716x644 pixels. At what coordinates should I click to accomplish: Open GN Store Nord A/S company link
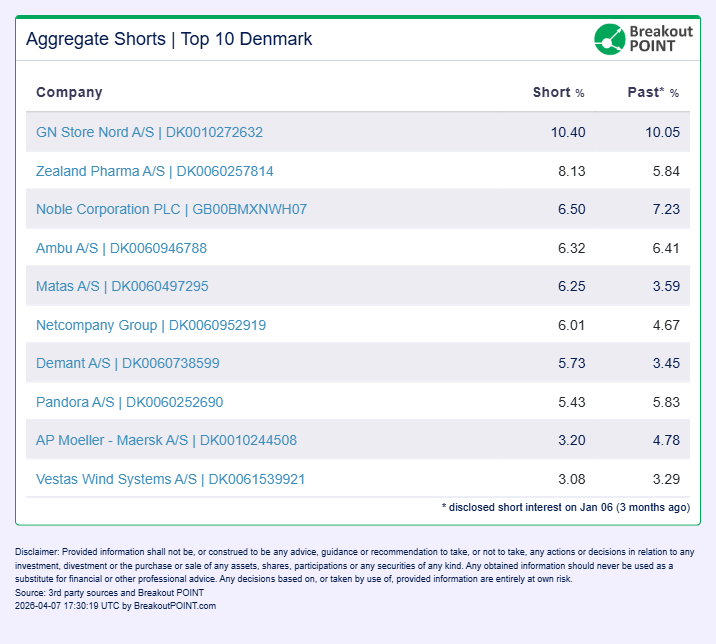click(x=149, y=132)
